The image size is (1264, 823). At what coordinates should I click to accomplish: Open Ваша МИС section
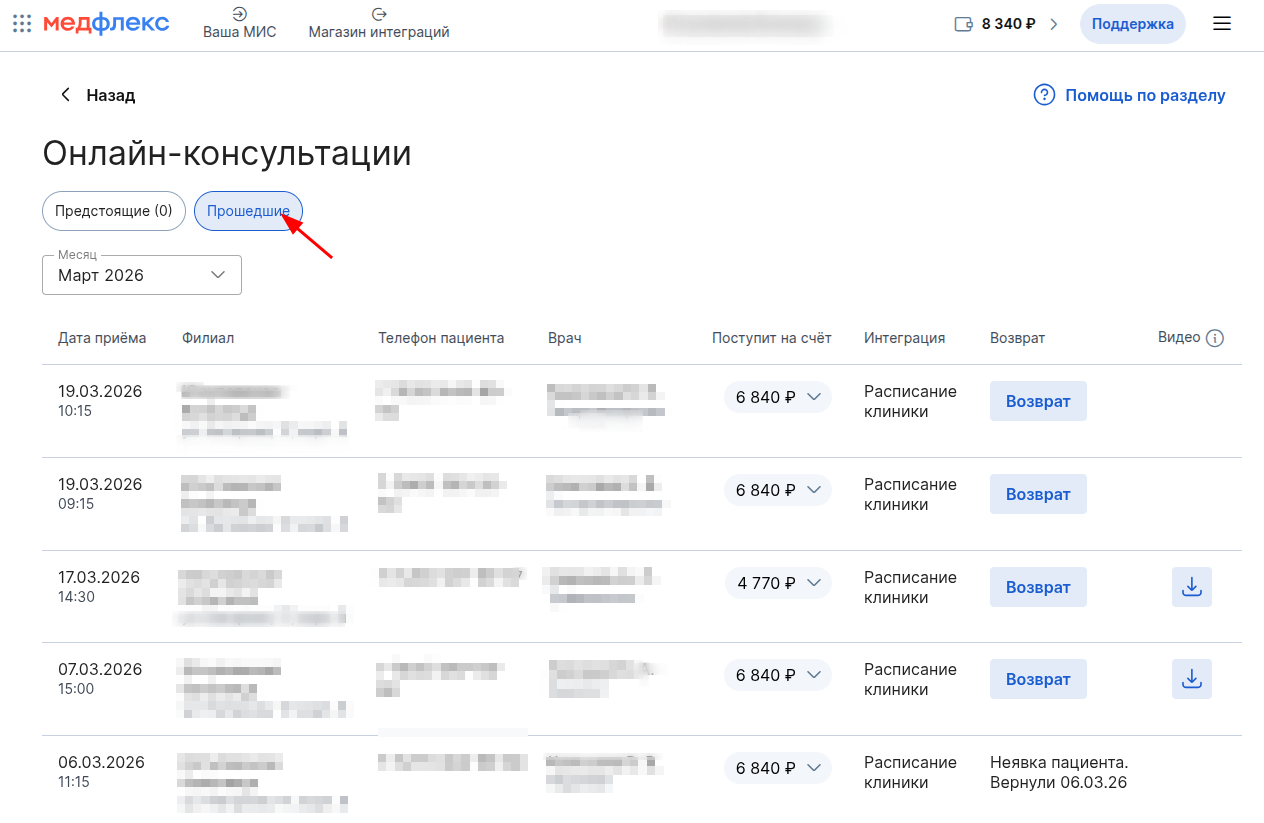pyautogui.click(x=239, y=23)
